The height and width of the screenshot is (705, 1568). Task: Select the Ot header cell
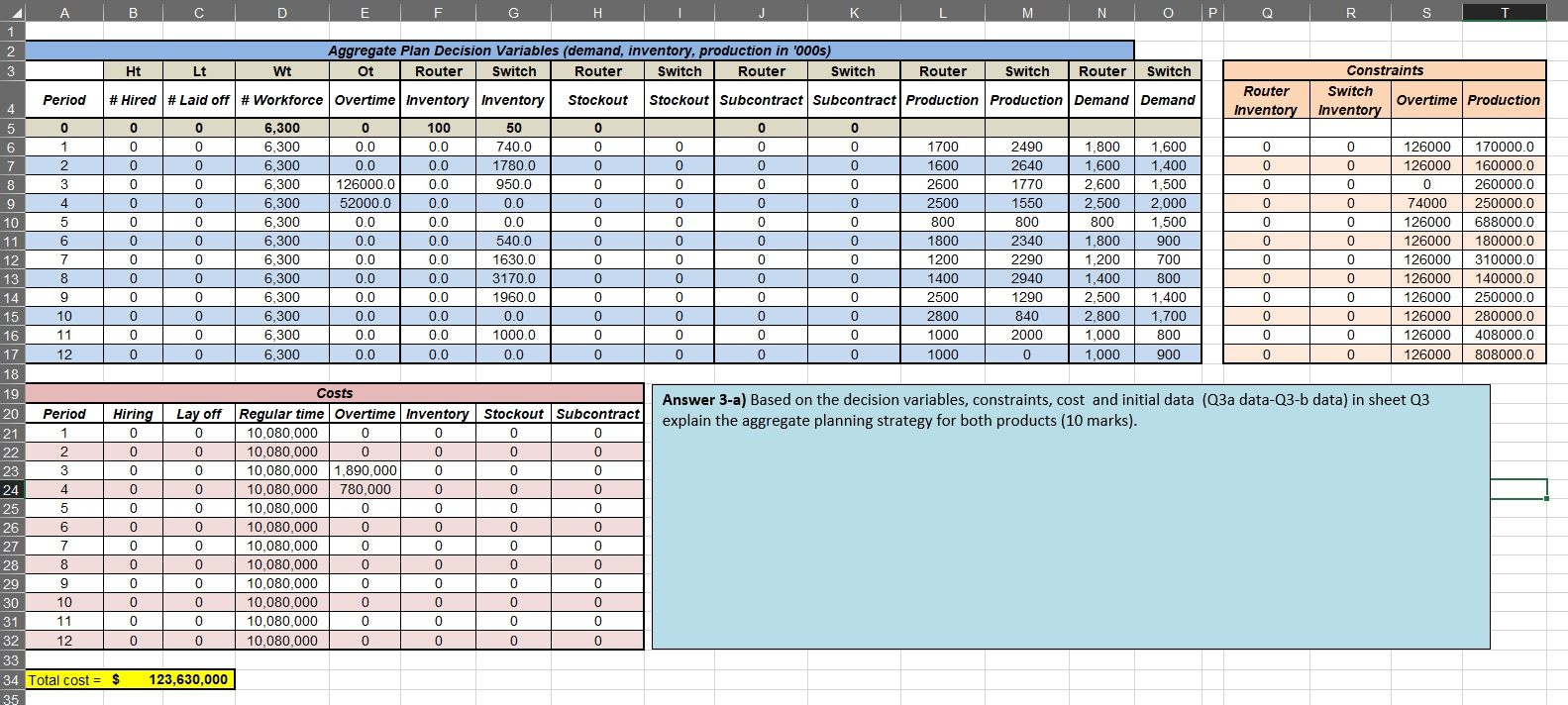[366, 71]
